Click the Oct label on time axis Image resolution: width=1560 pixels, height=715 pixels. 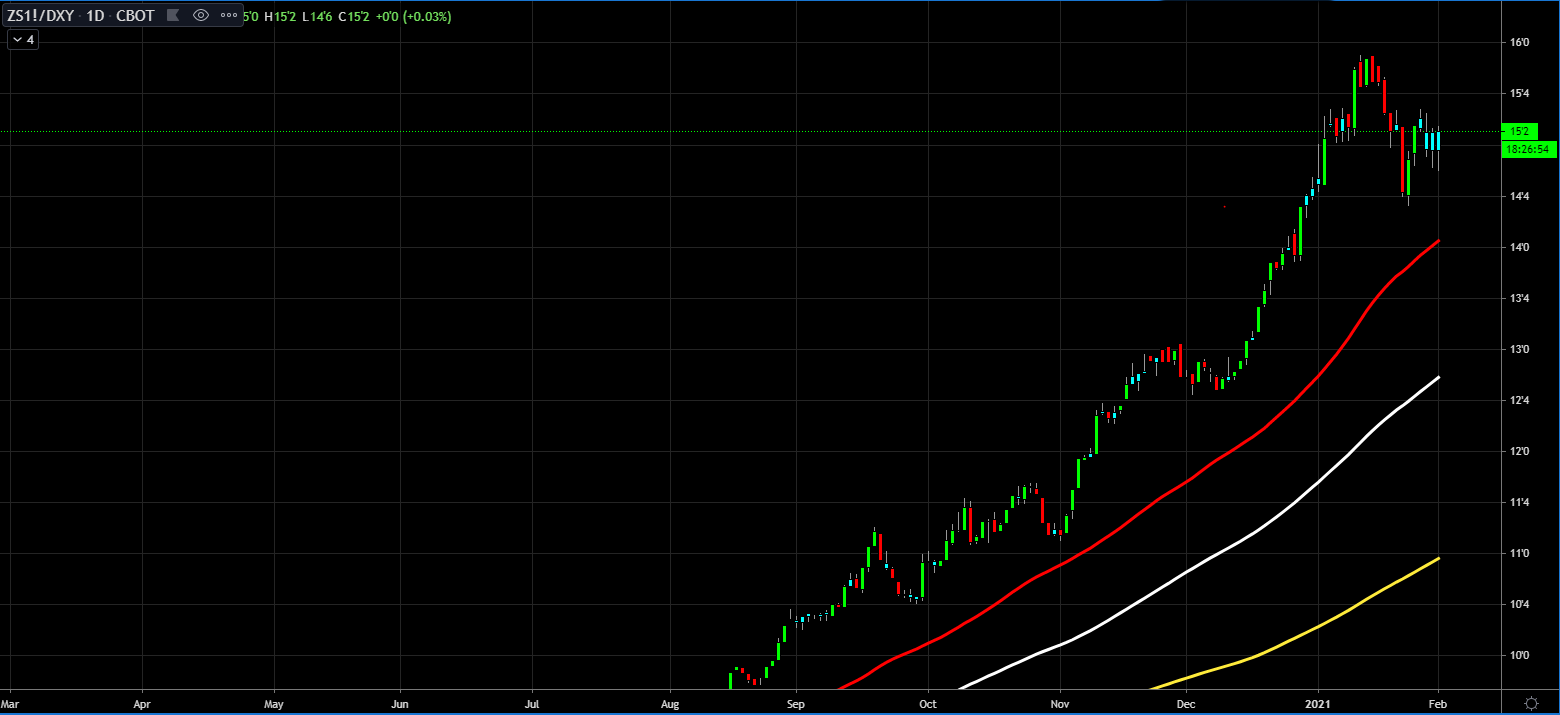[x=928, y=703]
